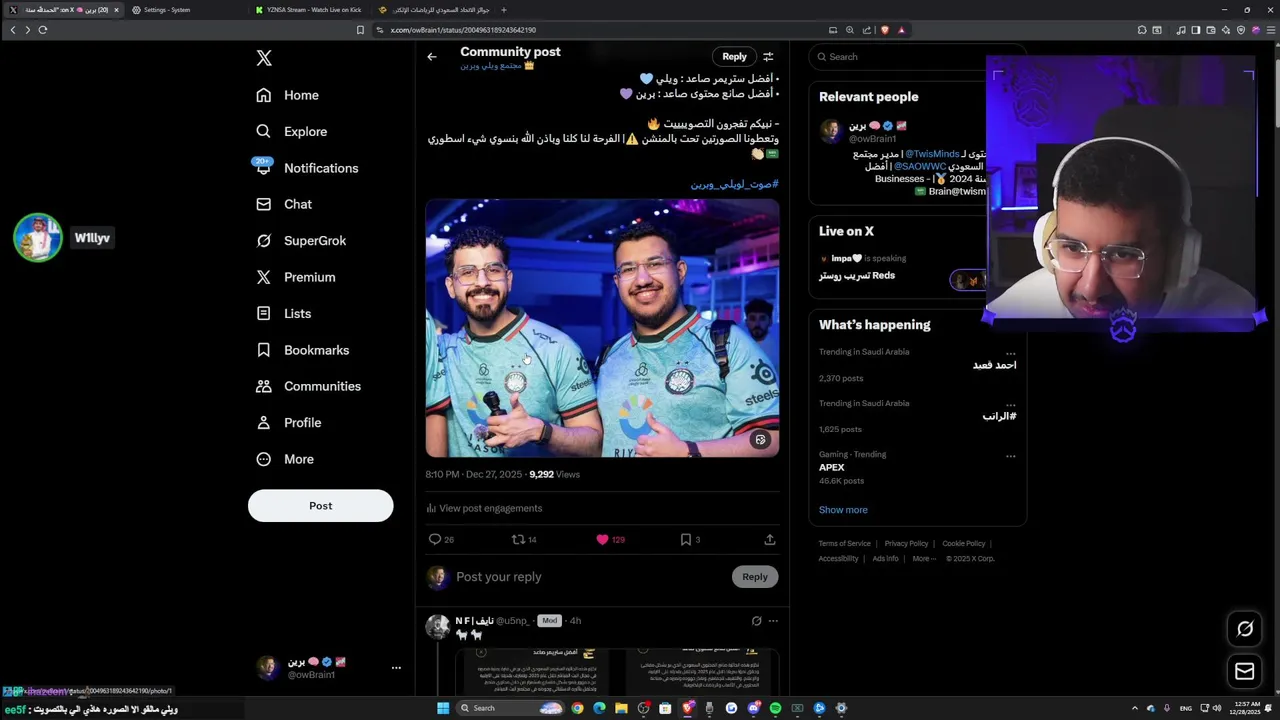Open the Terms of Service footer link
Image resolution: width=1280 pixels, height=720 pixels.
844,544
